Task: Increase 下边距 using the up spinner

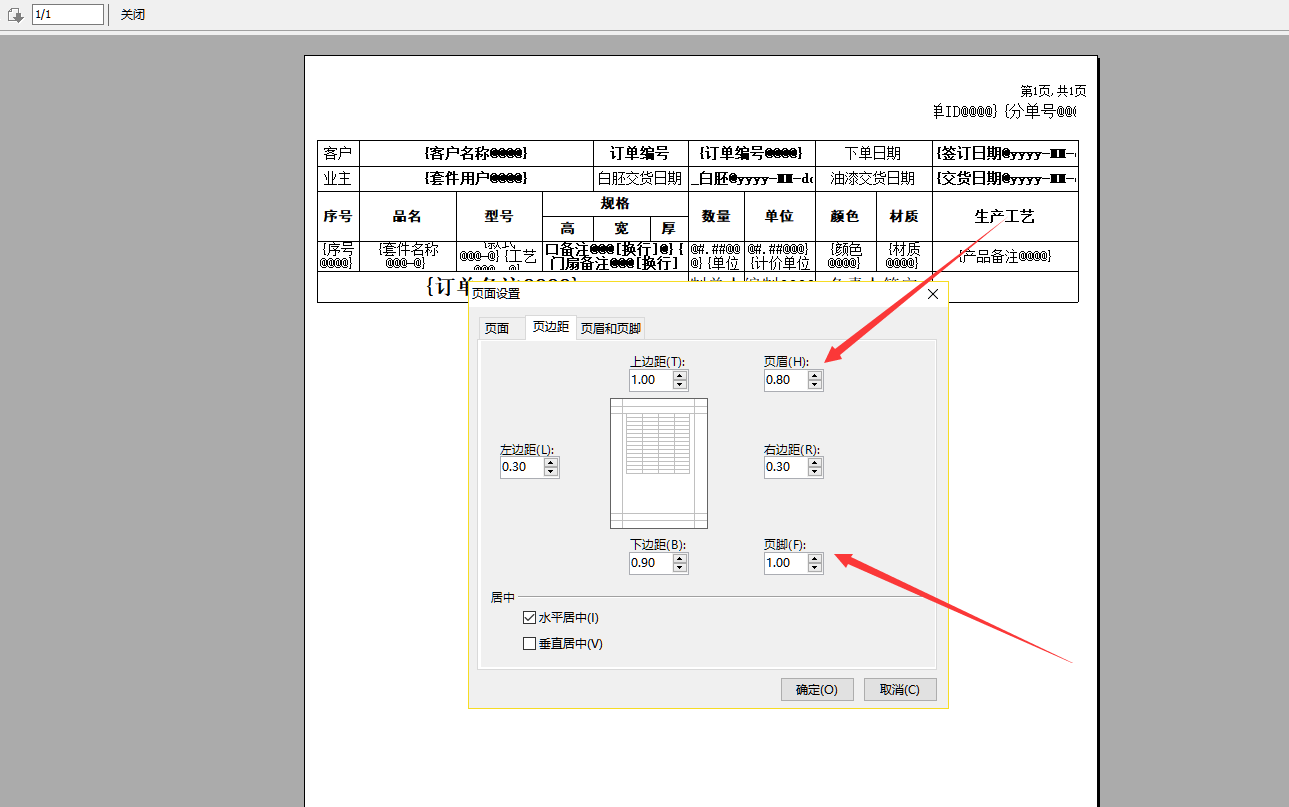Action: pos(680,558)
